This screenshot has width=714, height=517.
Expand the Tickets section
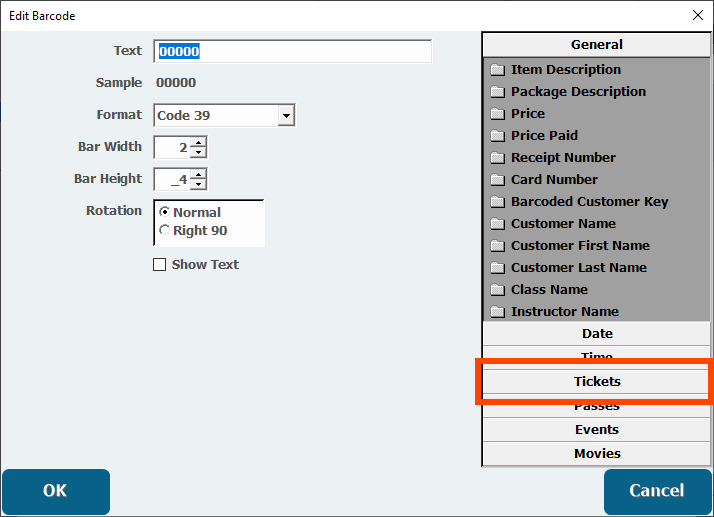tap(596, 382)
